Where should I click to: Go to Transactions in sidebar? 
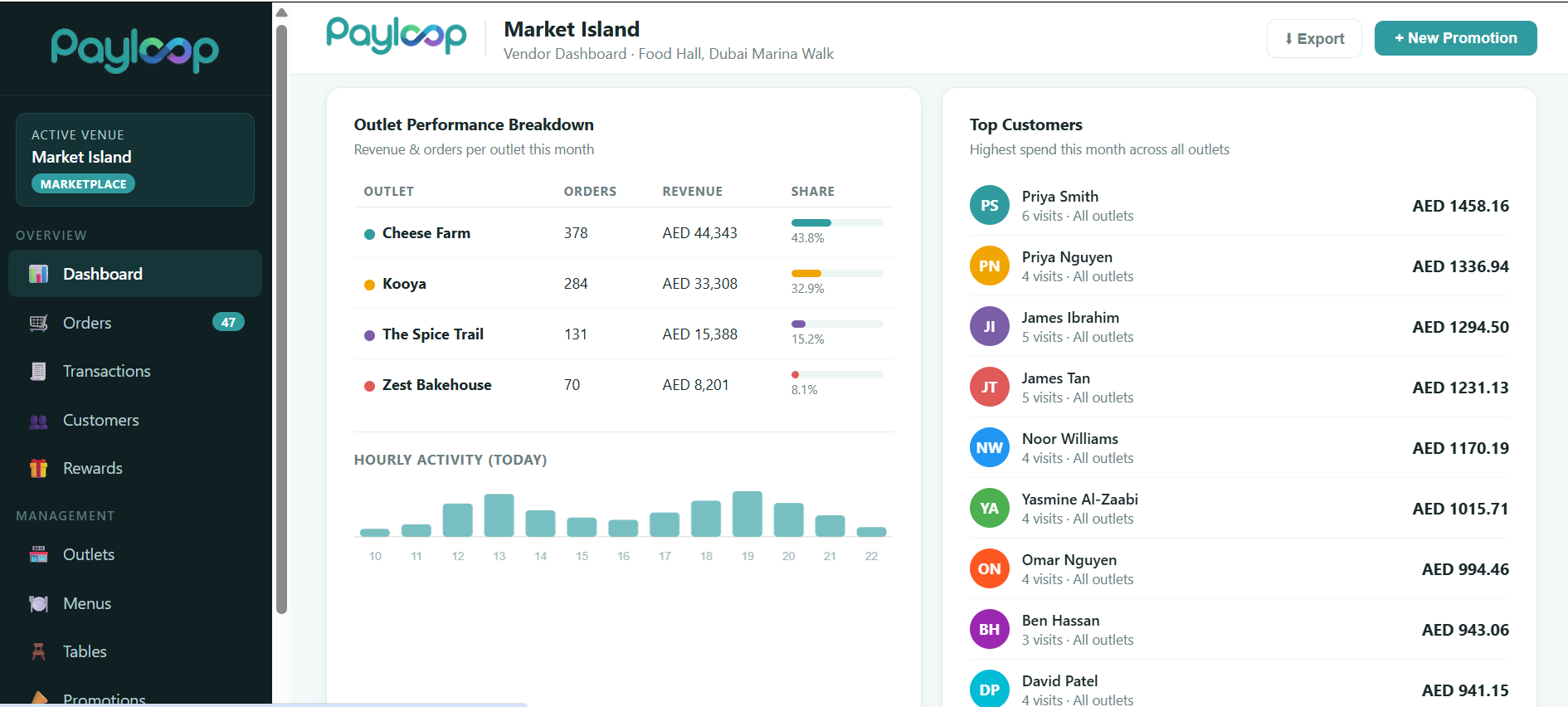135,371
